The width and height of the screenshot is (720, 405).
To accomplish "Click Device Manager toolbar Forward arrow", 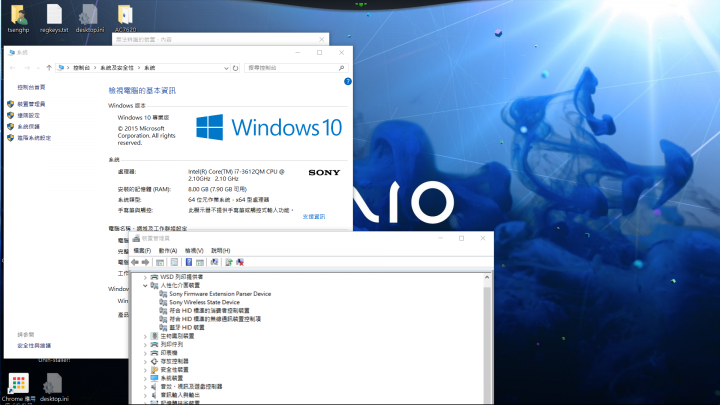I will [146, 262].
